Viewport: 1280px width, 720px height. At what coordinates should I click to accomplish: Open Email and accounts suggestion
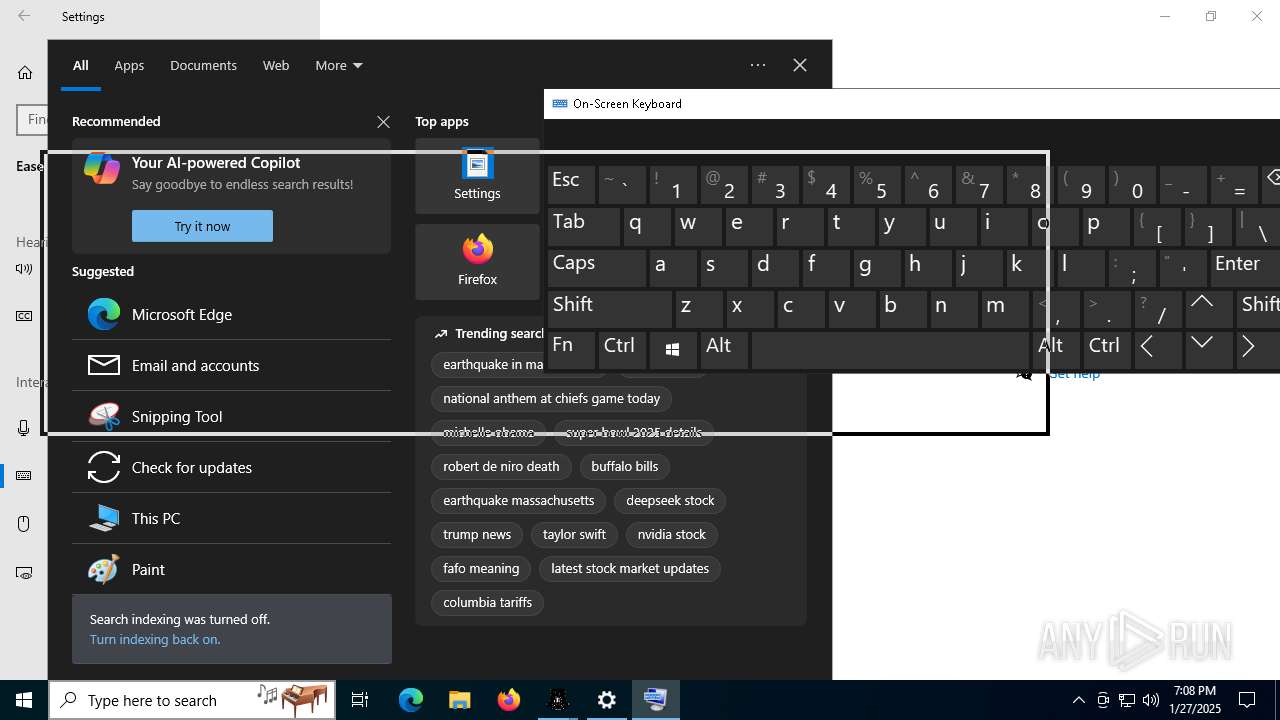(231, 365)
